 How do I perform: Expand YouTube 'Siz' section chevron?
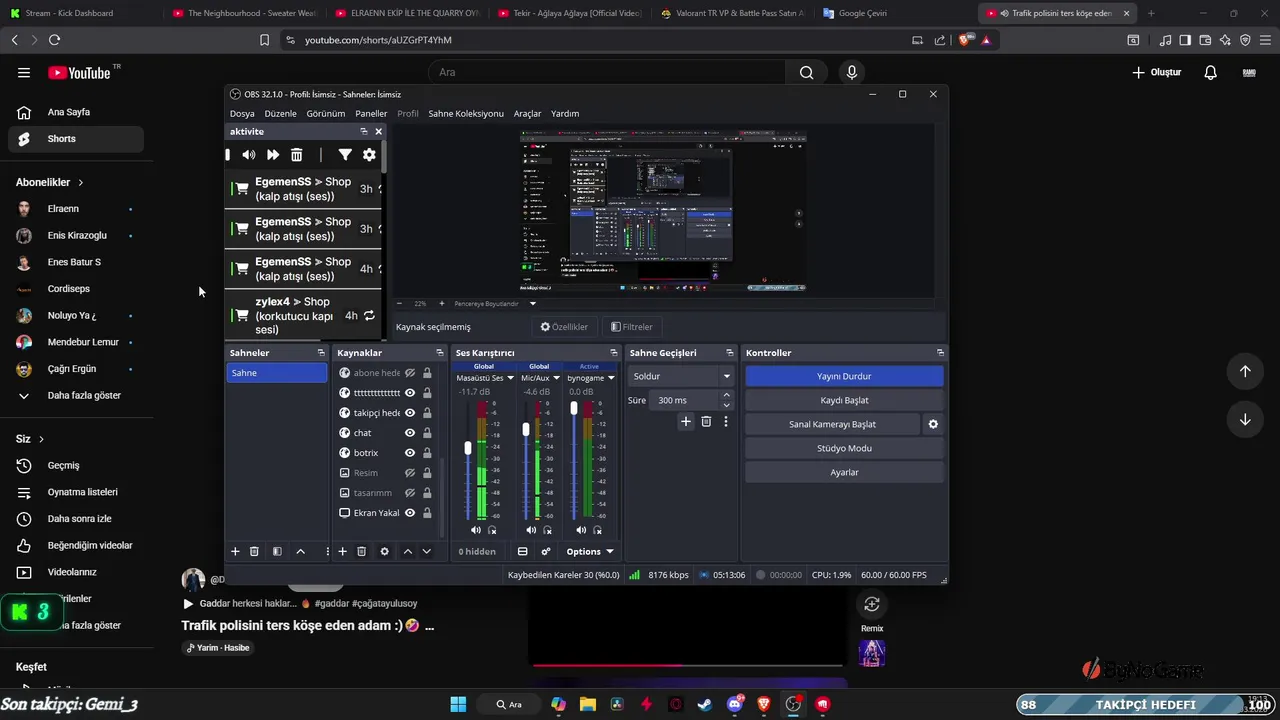tap(41, 439)
